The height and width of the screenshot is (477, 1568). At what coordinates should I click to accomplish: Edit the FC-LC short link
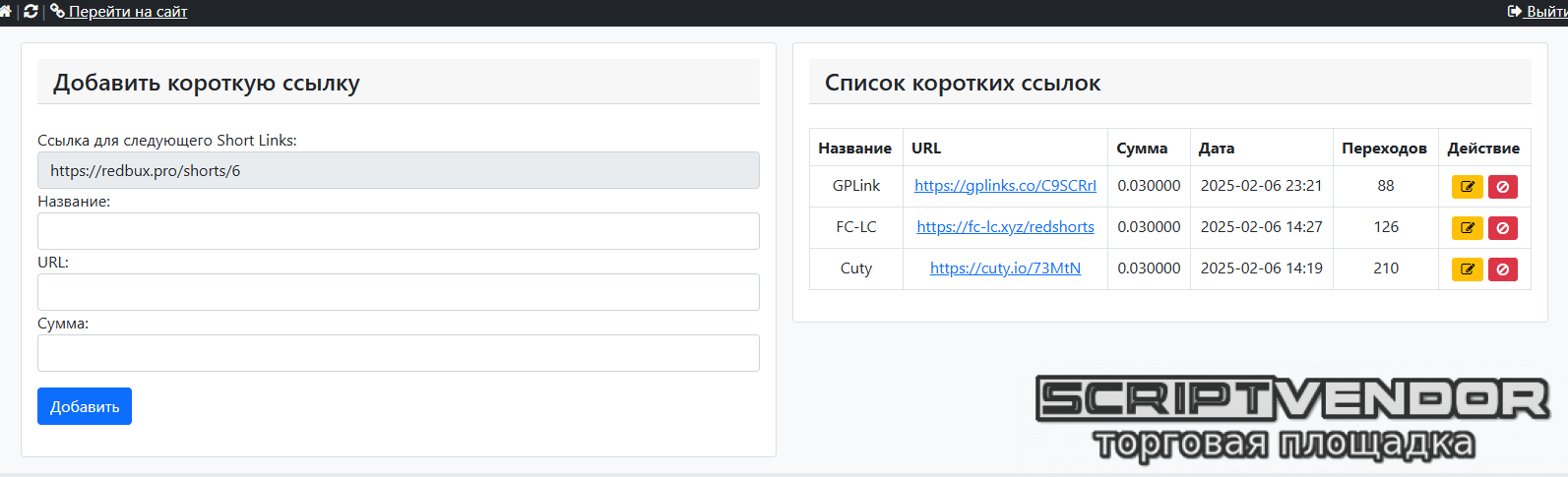(1467, 228)
